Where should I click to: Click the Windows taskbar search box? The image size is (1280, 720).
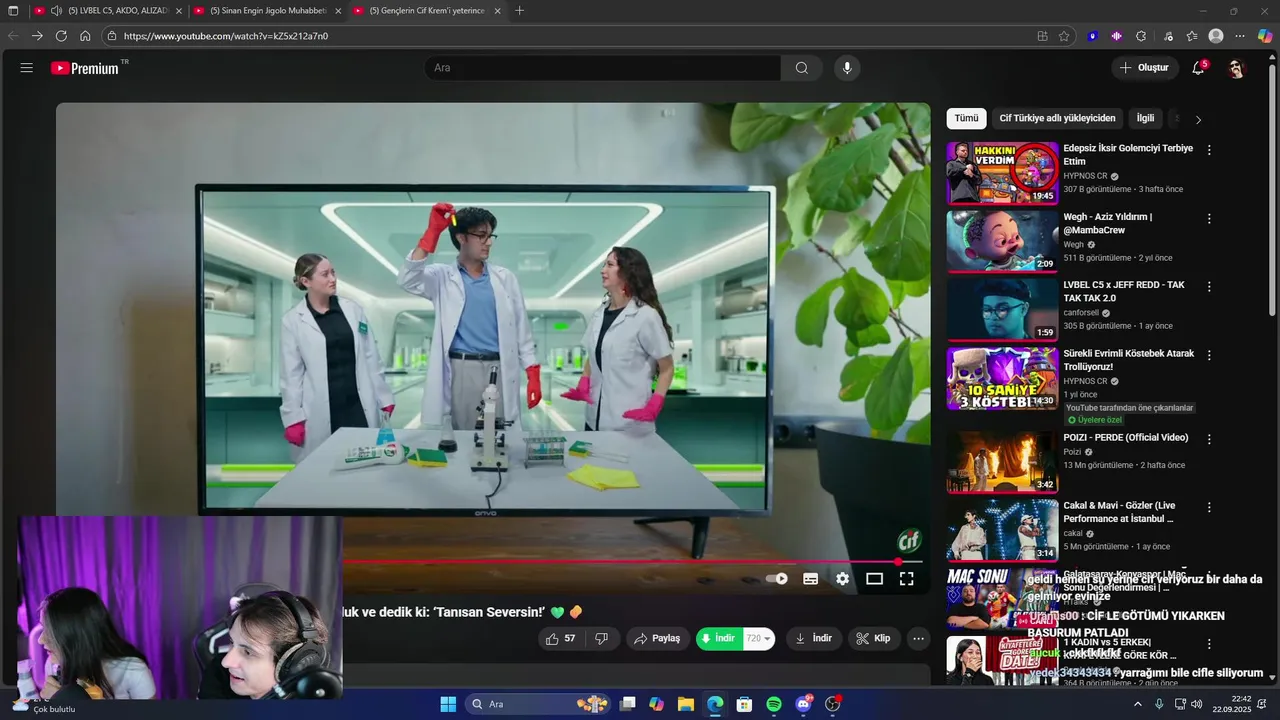pyautogui.click(x=538, y=704)
